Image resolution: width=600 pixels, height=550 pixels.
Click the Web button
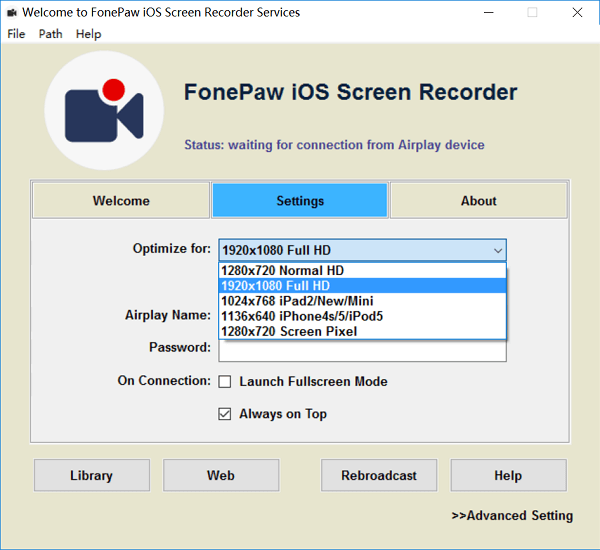point(221,475)
